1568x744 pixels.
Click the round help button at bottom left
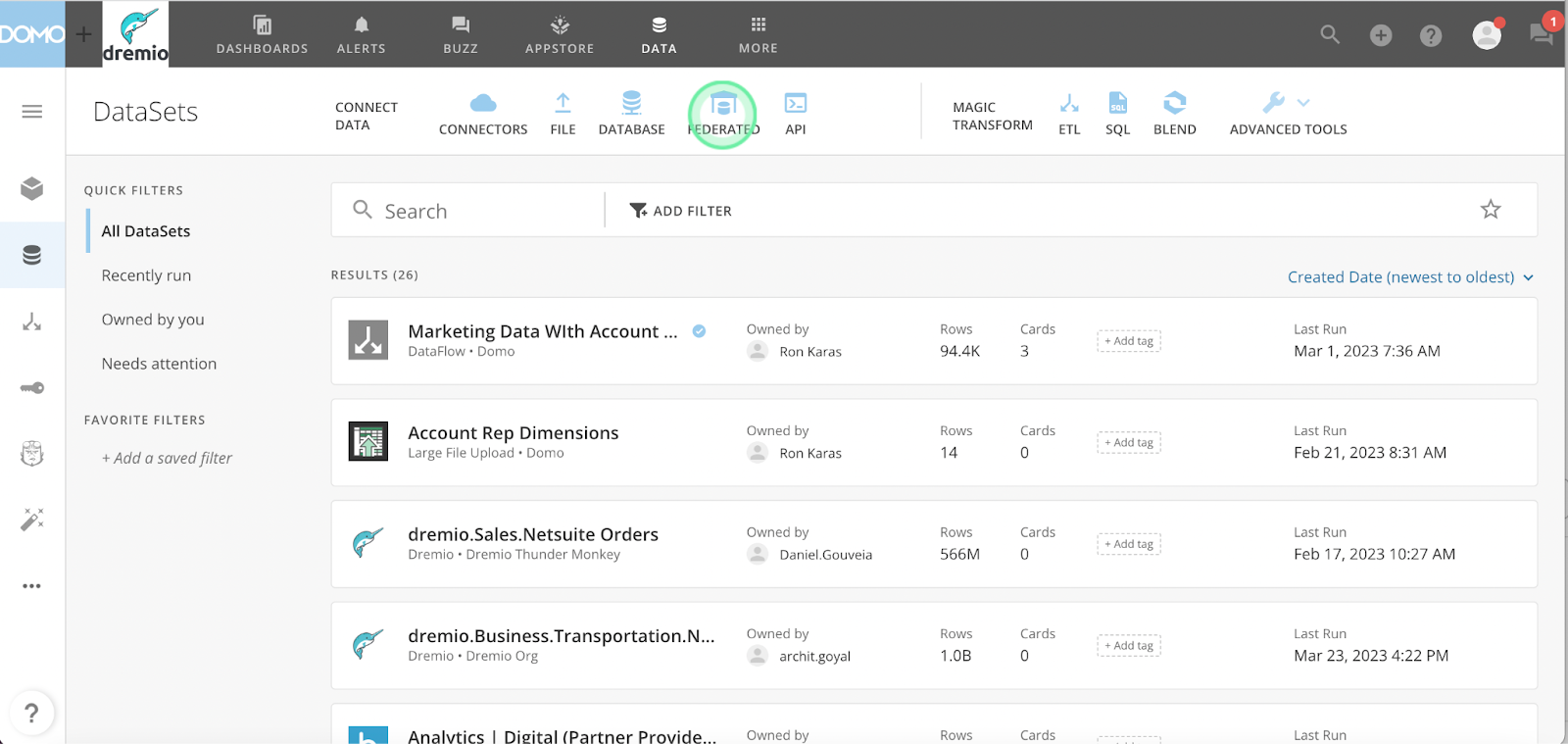31,713
